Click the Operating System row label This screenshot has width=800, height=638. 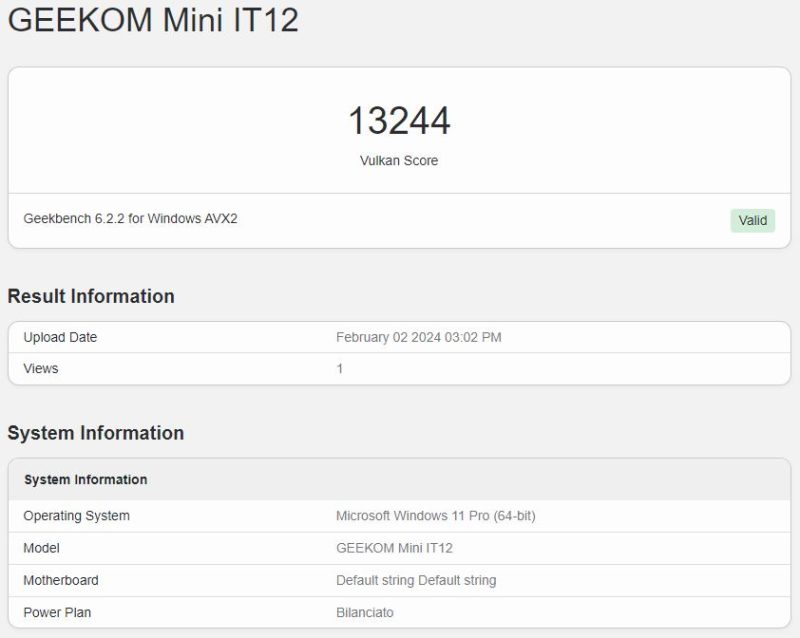[76, 516]
